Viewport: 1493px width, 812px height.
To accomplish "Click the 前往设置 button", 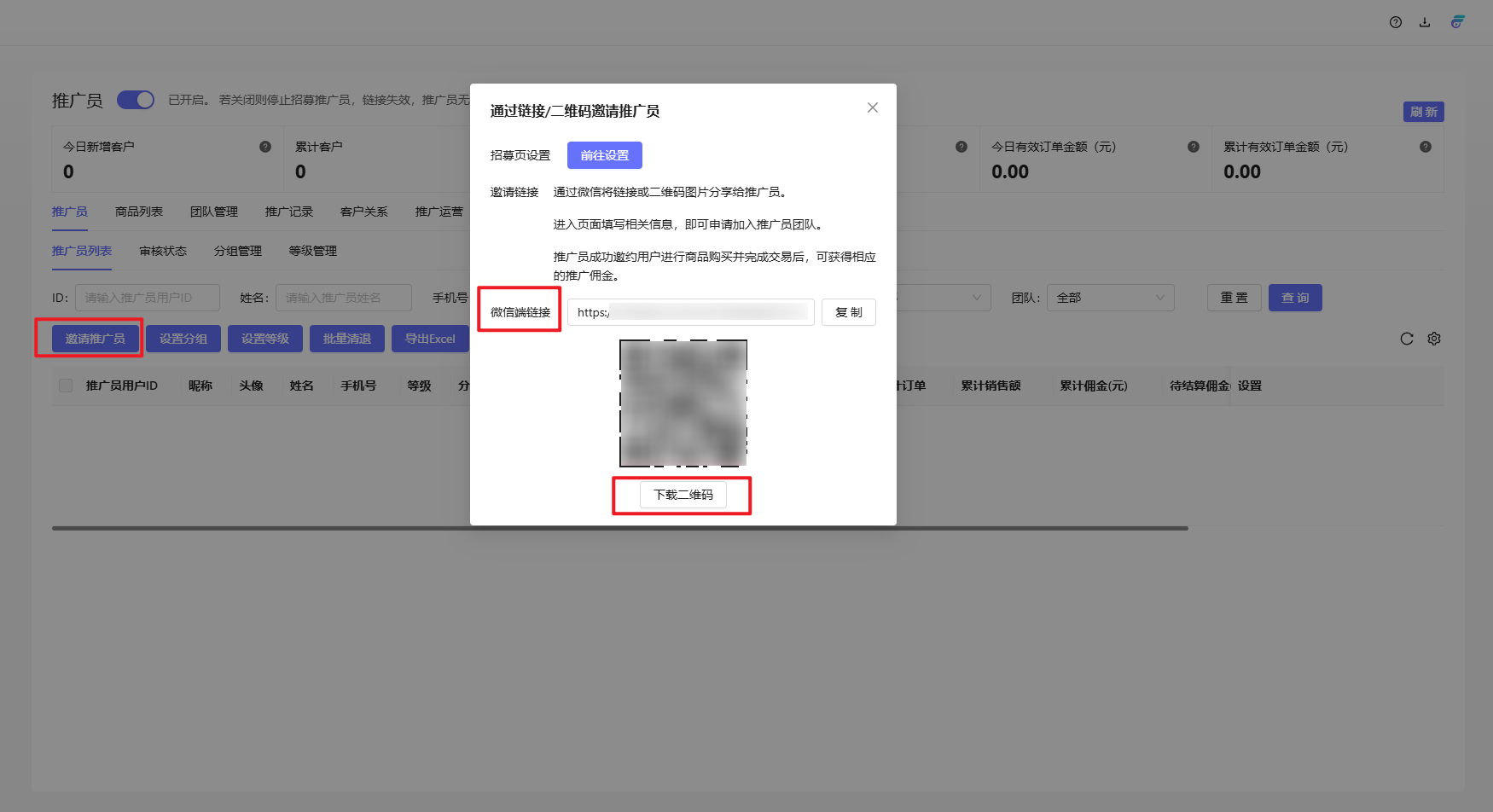I will tap(604, 155).
